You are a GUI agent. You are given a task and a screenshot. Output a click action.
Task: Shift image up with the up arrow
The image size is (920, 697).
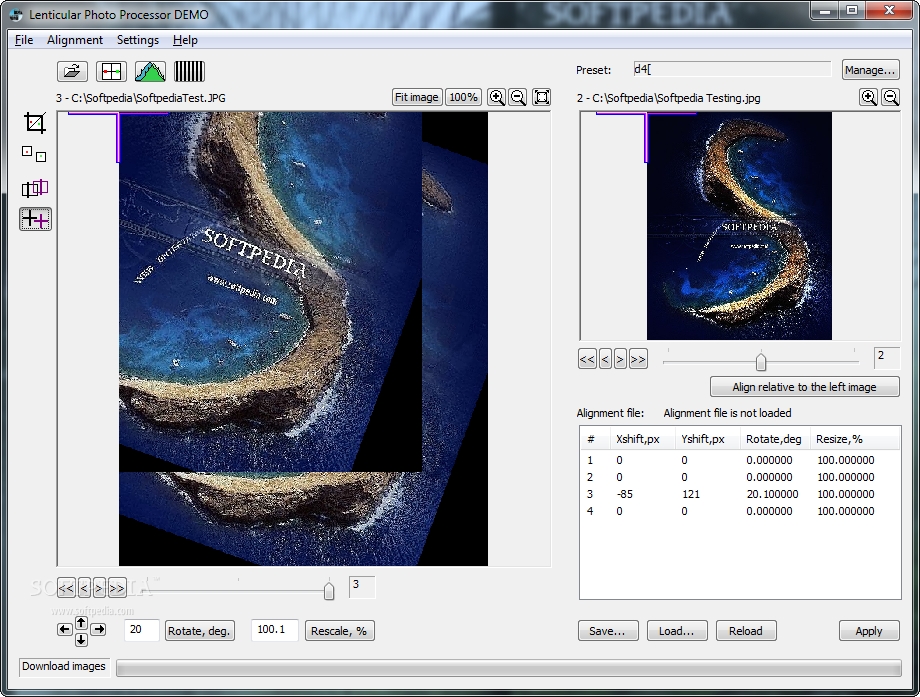(x=81, y=622)
